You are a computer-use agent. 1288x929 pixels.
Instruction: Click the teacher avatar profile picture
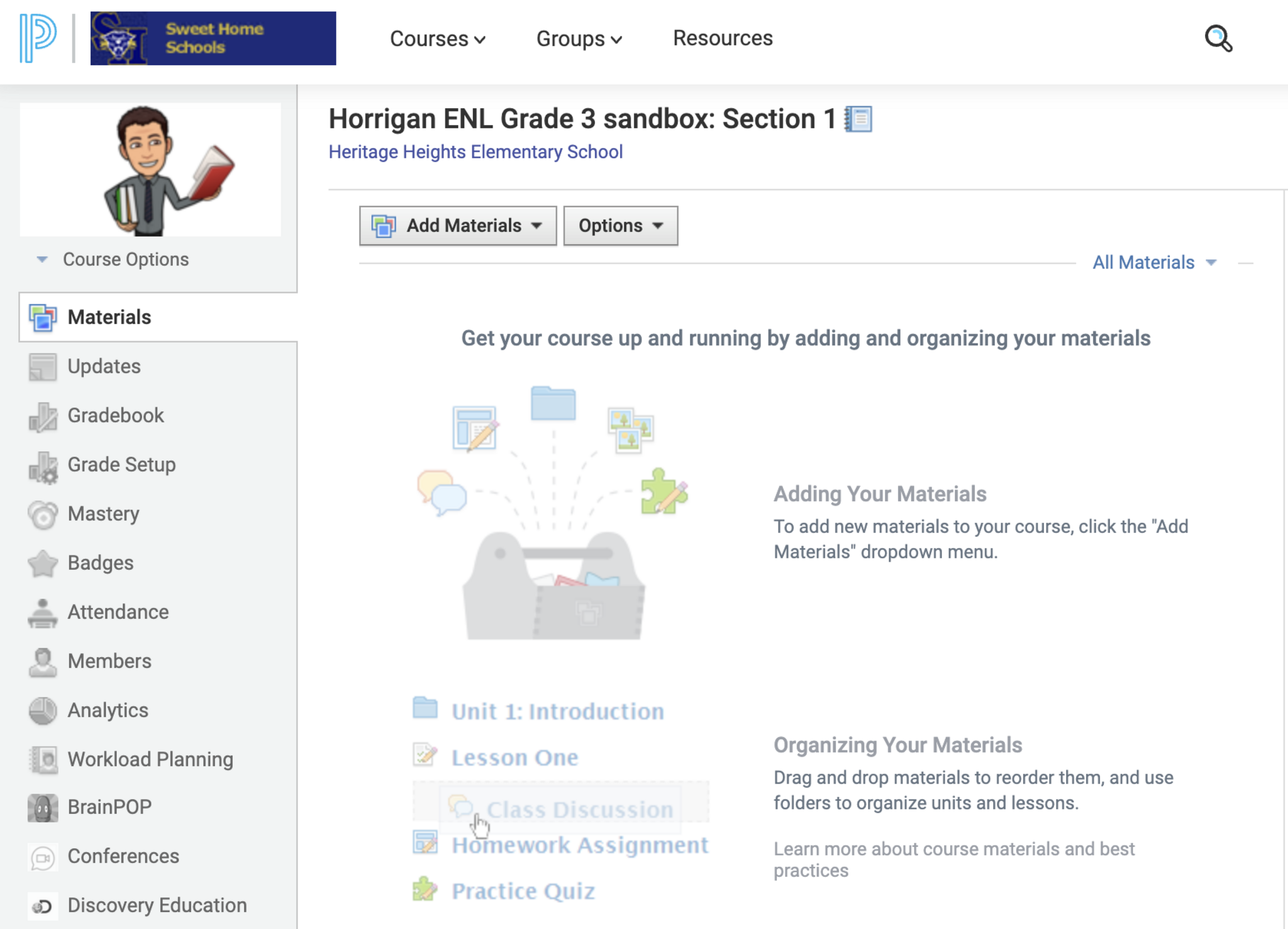pos(150,170)
